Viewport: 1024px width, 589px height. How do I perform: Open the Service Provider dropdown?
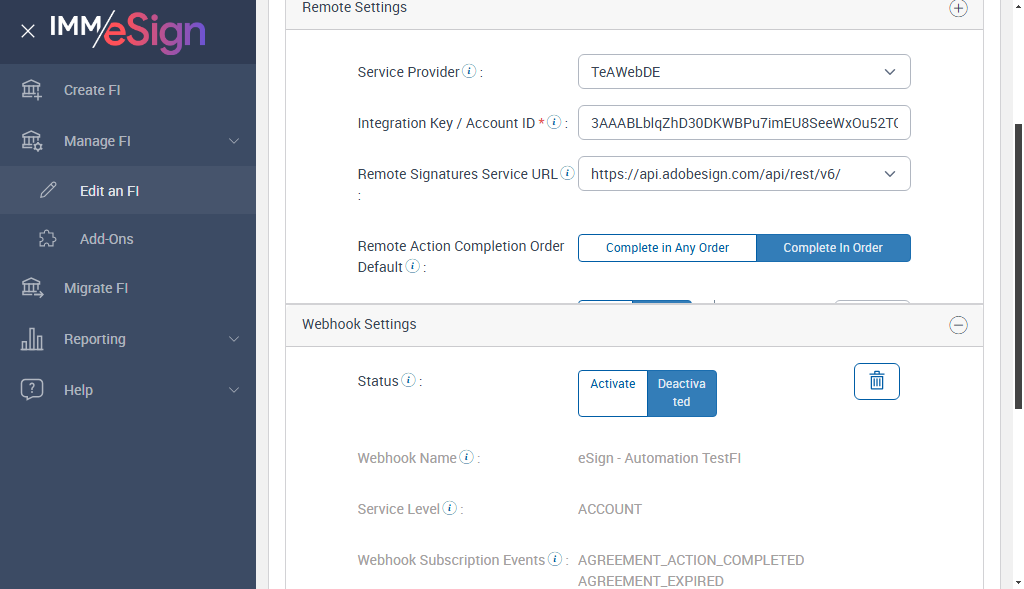(x=744, y=72)
